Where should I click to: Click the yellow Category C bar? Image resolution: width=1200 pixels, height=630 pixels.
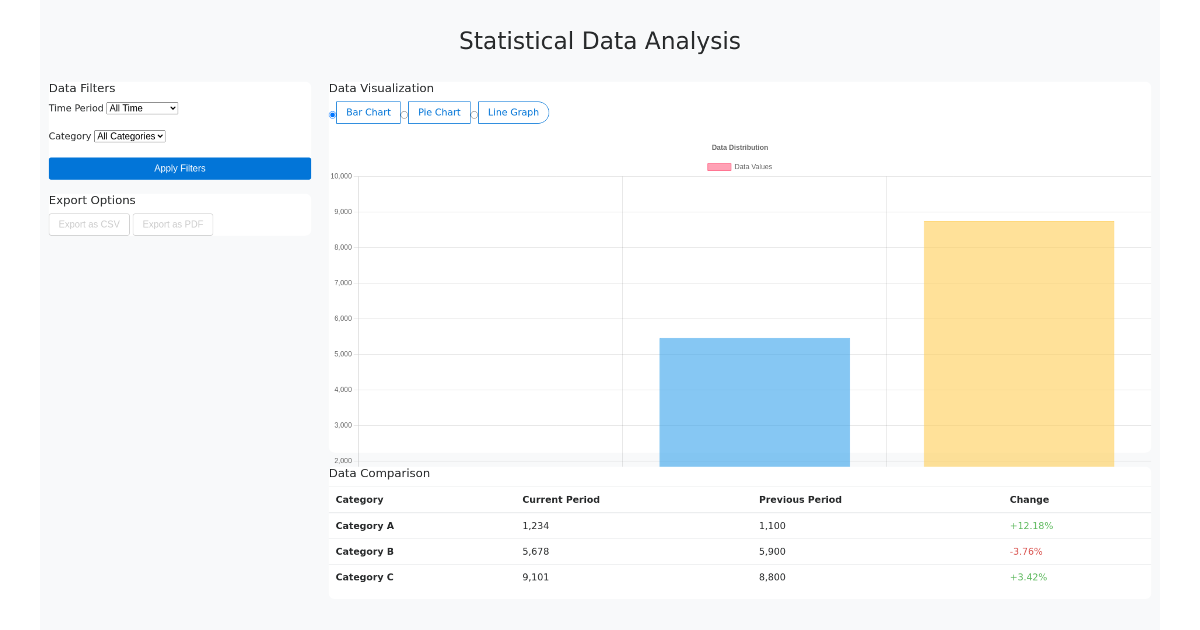1018,340
